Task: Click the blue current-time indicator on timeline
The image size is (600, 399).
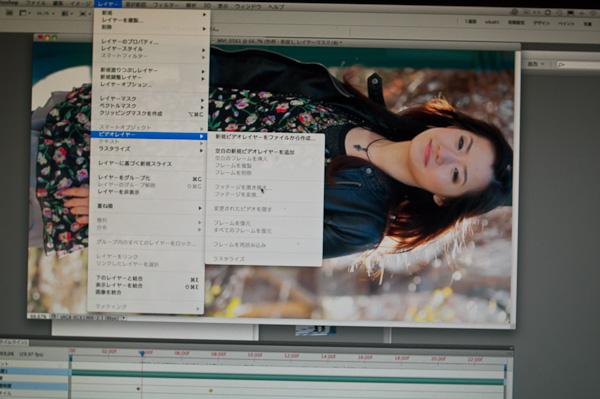Action: tap(142, 353)
